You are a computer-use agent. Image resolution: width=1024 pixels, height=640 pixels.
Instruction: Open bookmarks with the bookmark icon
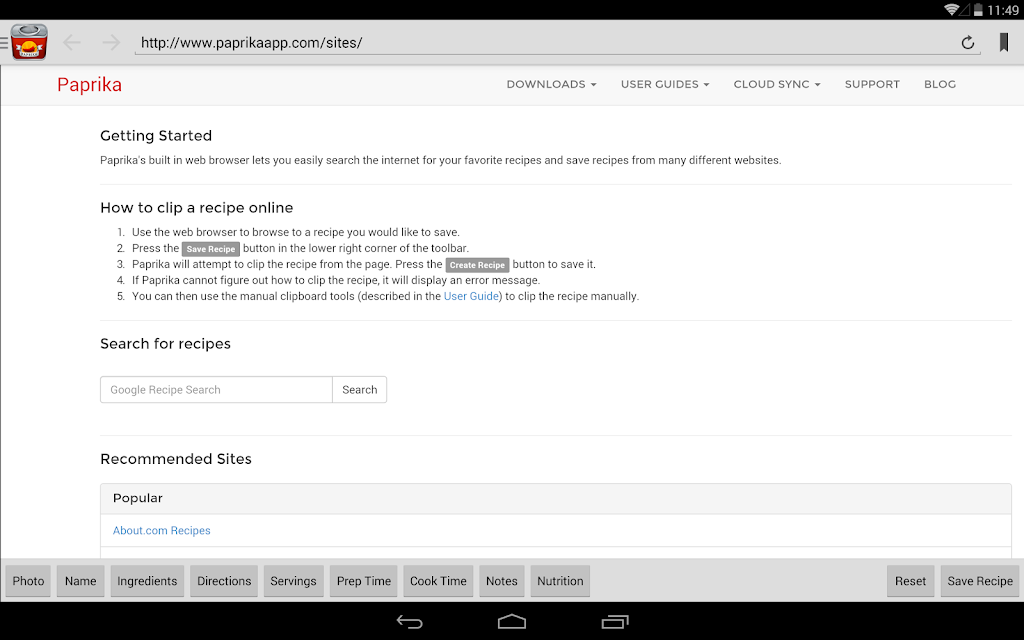(x=1004, y=42)
